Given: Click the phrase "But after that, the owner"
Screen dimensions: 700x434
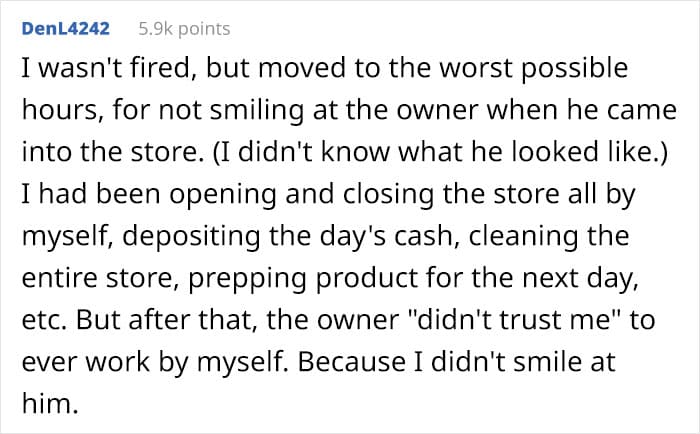Looking at the screenshot, I should click(238, 321).
